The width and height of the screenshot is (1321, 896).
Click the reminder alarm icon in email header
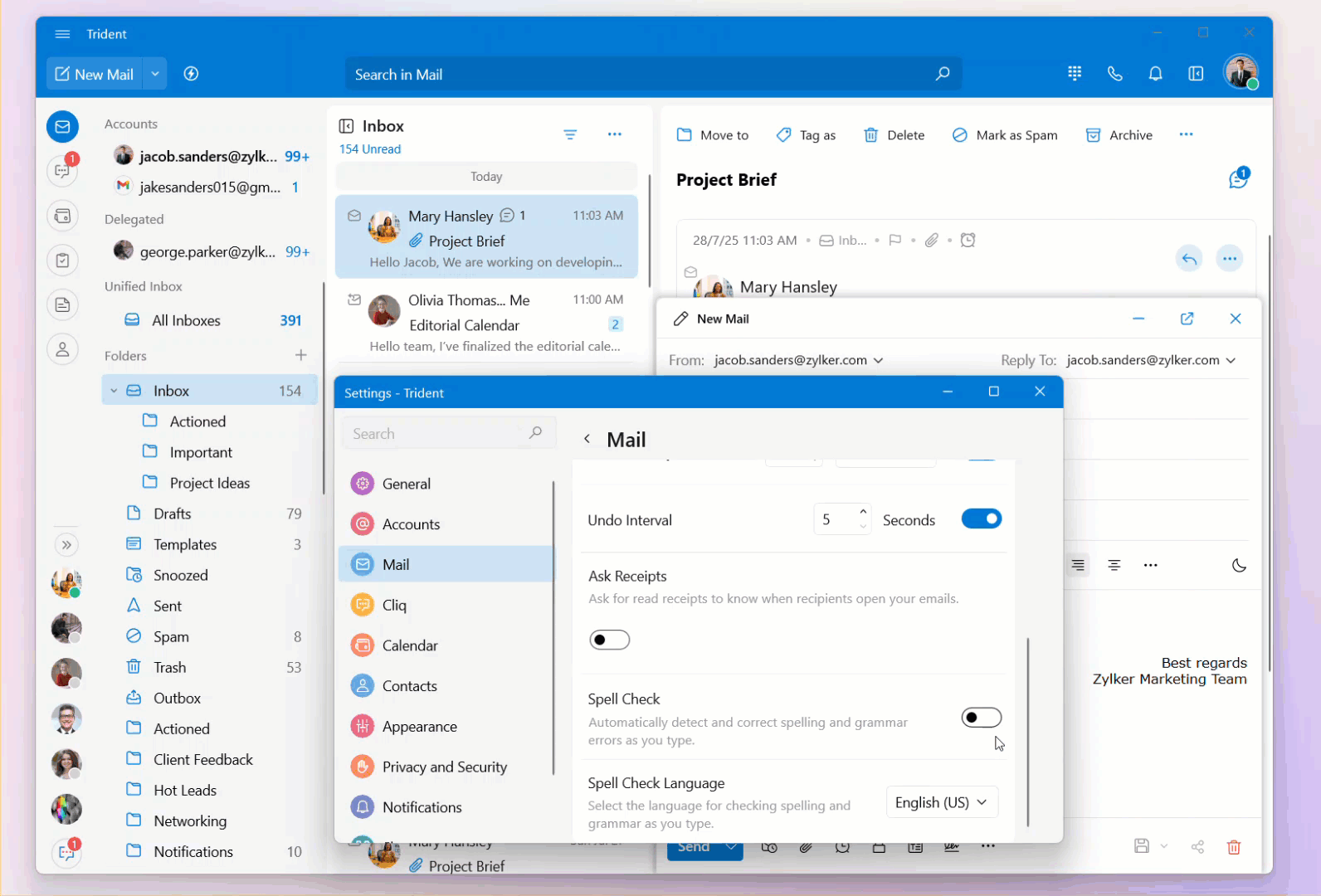tap(968, 240)
